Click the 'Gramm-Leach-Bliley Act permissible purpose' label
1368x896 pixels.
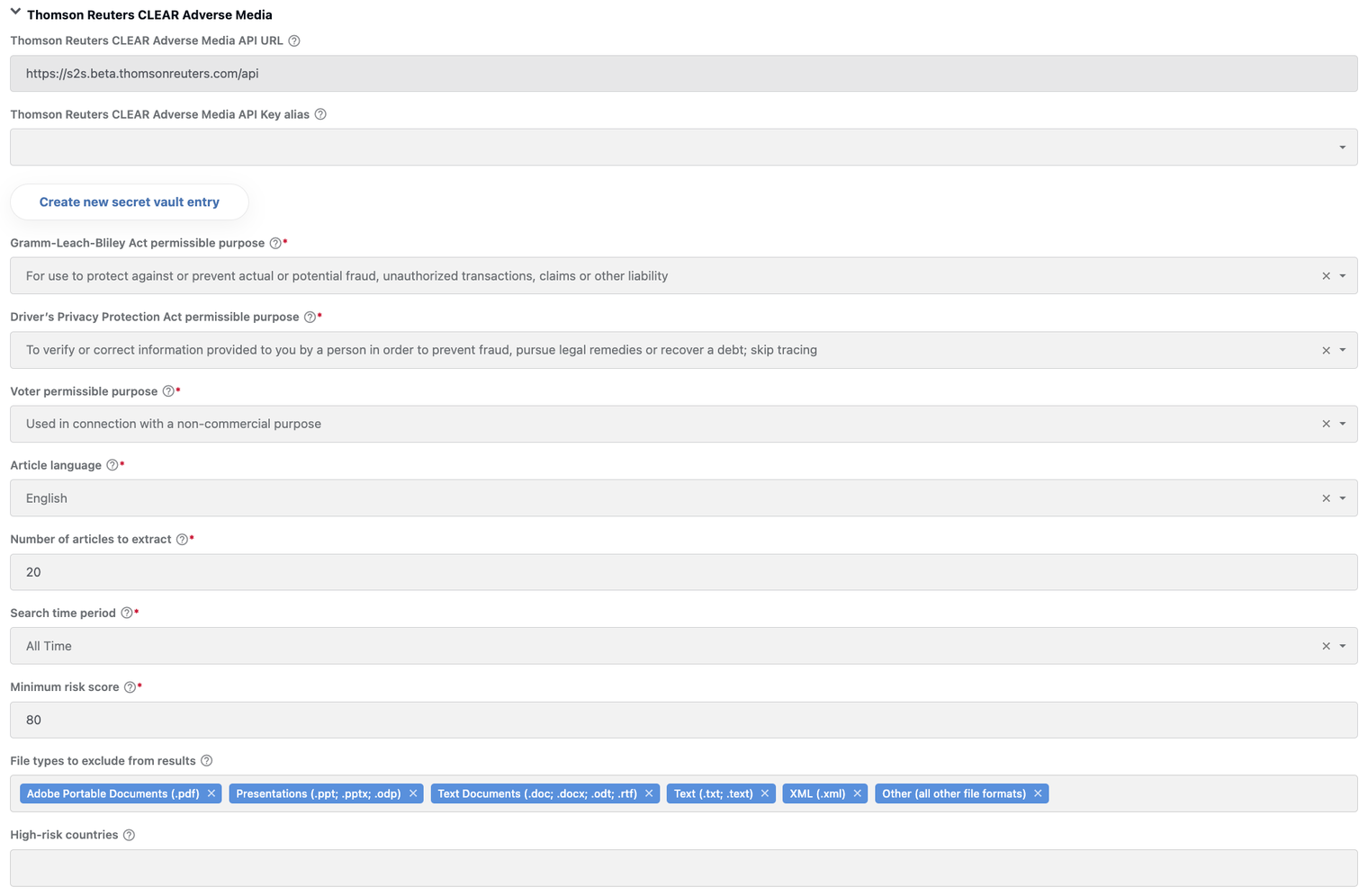[138, 243]
